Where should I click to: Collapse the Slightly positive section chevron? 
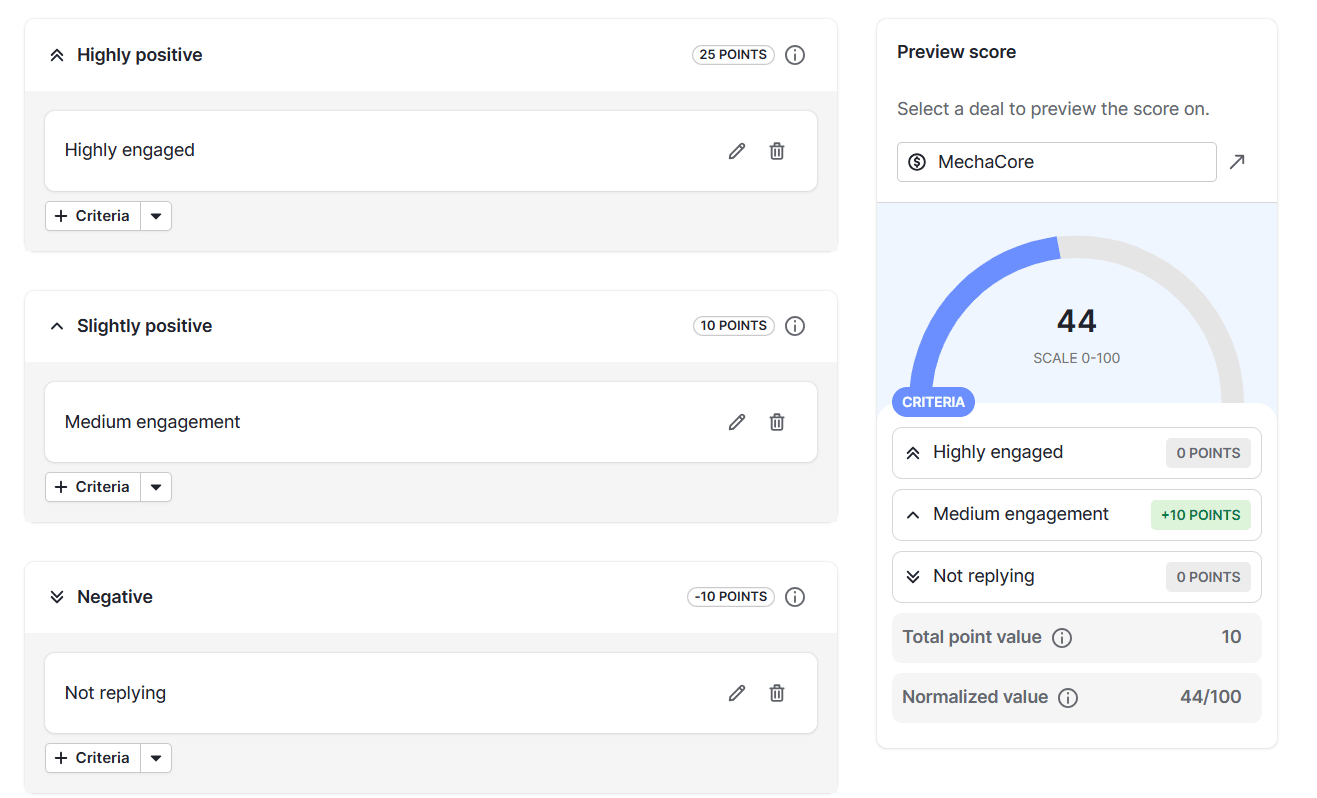pos(57,326)
